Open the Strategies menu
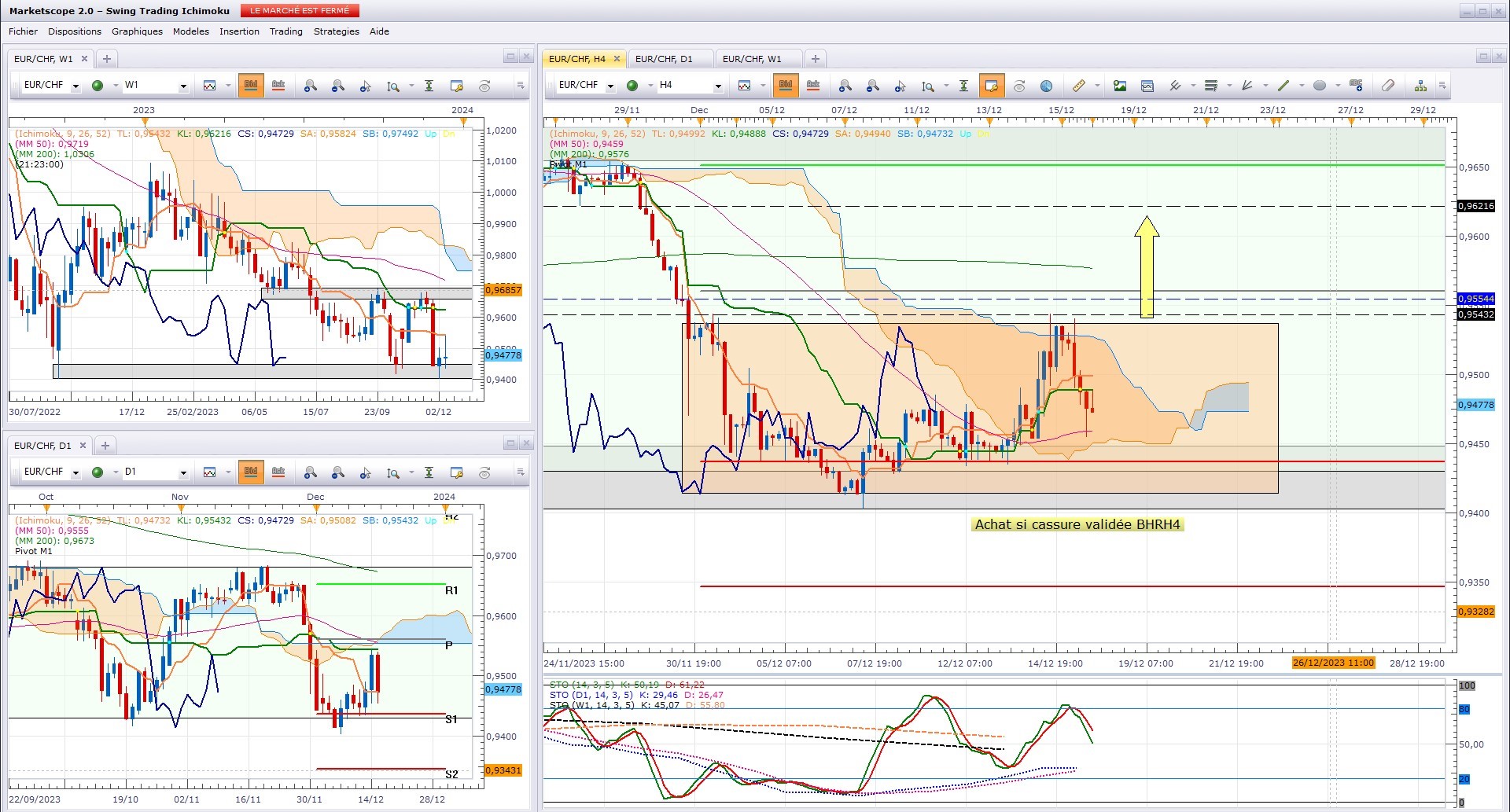 tap(337, 31)
